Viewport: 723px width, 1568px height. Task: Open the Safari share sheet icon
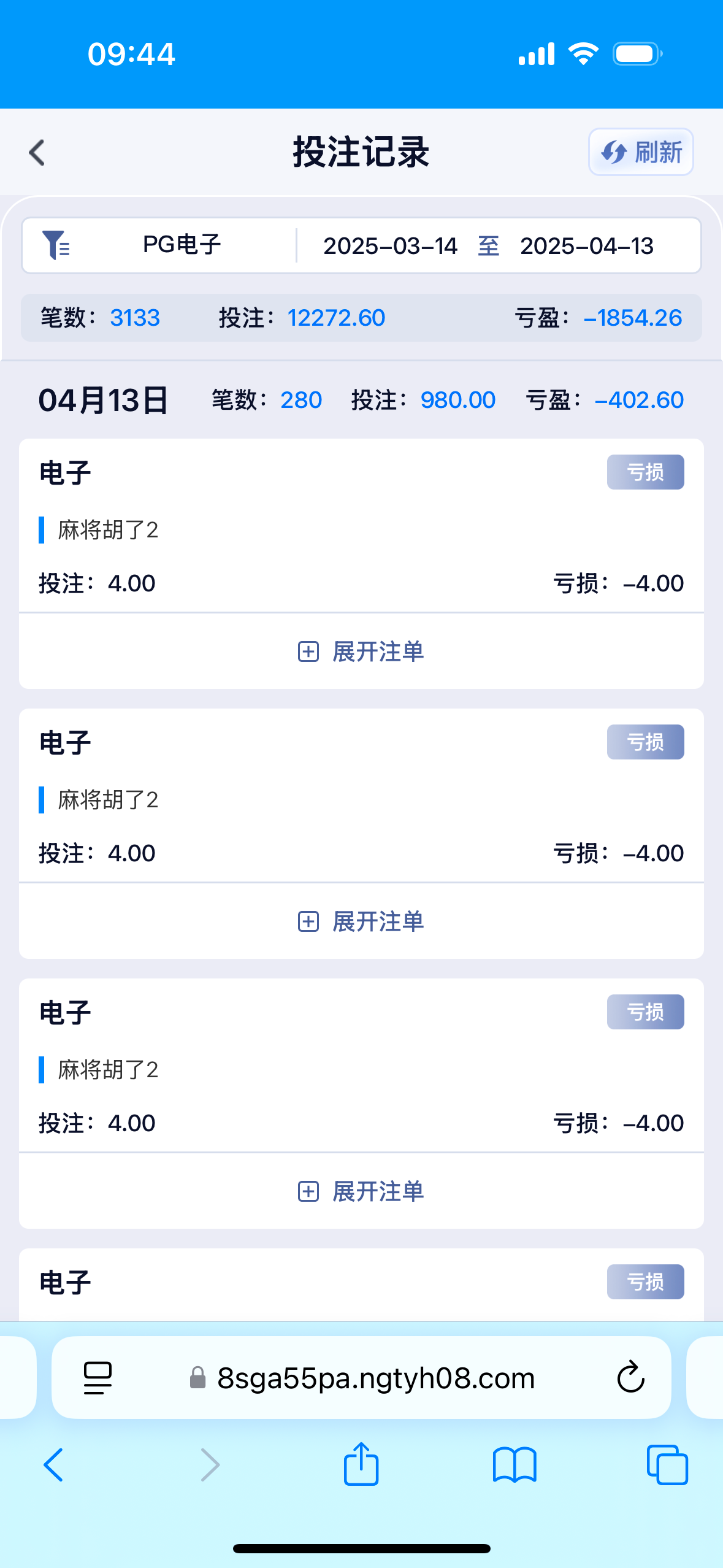click(361, 1464)
